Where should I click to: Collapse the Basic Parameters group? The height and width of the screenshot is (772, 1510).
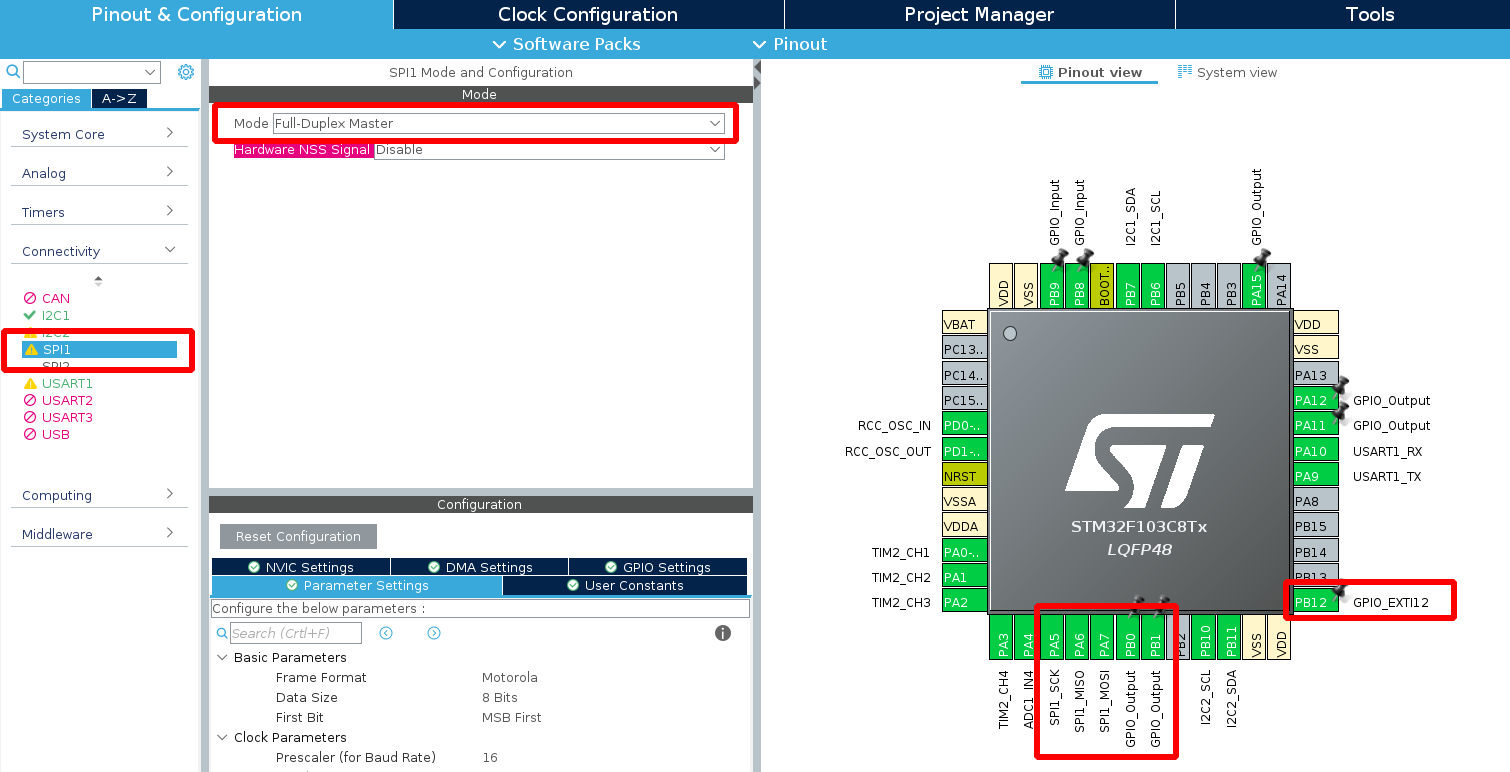[222, 657]
